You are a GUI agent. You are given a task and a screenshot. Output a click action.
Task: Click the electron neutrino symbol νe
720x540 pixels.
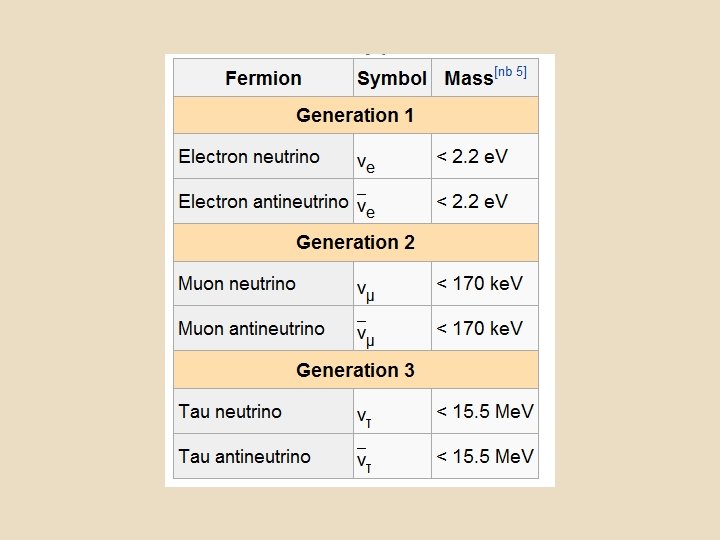click(x=366, y=161)
